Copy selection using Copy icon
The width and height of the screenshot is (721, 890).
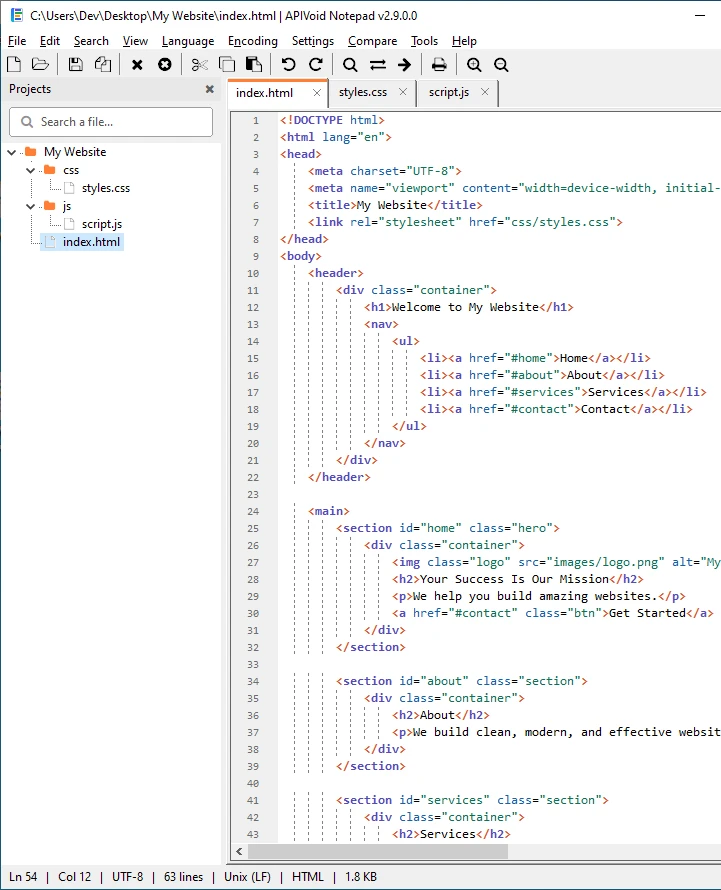pos(227,65)
